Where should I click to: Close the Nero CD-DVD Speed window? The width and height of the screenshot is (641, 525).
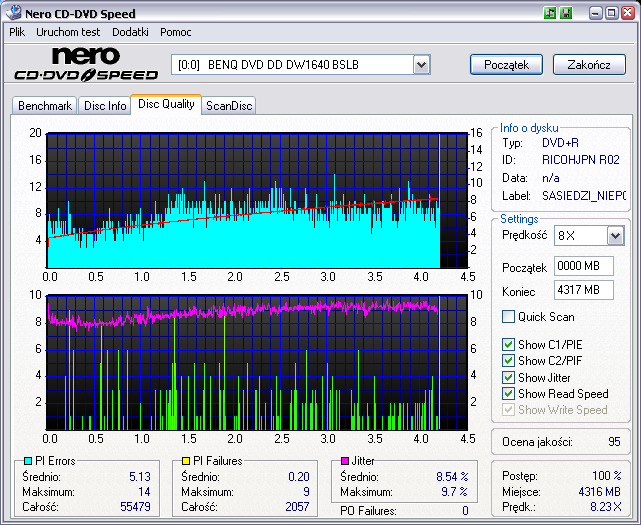coord(628,13)
